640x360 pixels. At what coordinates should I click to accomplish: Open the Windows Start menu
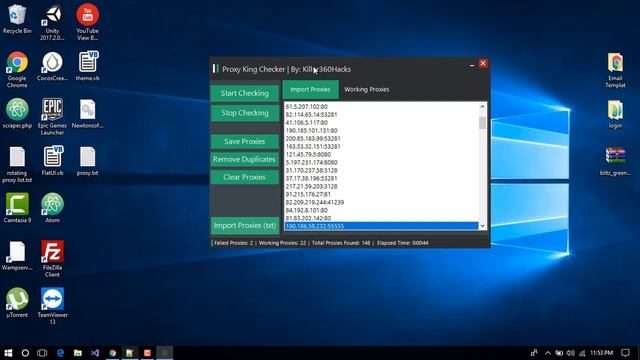[8, 353]
